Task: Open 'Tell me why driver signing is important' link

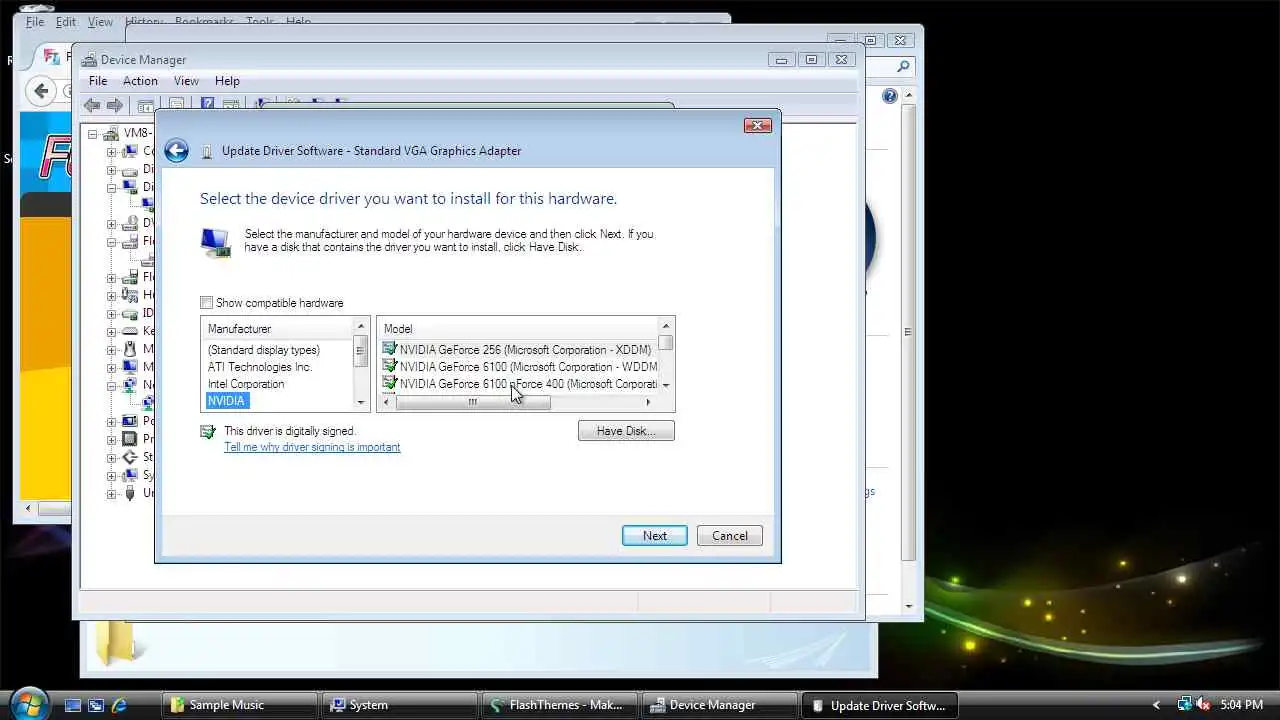Action: [312, 447]
